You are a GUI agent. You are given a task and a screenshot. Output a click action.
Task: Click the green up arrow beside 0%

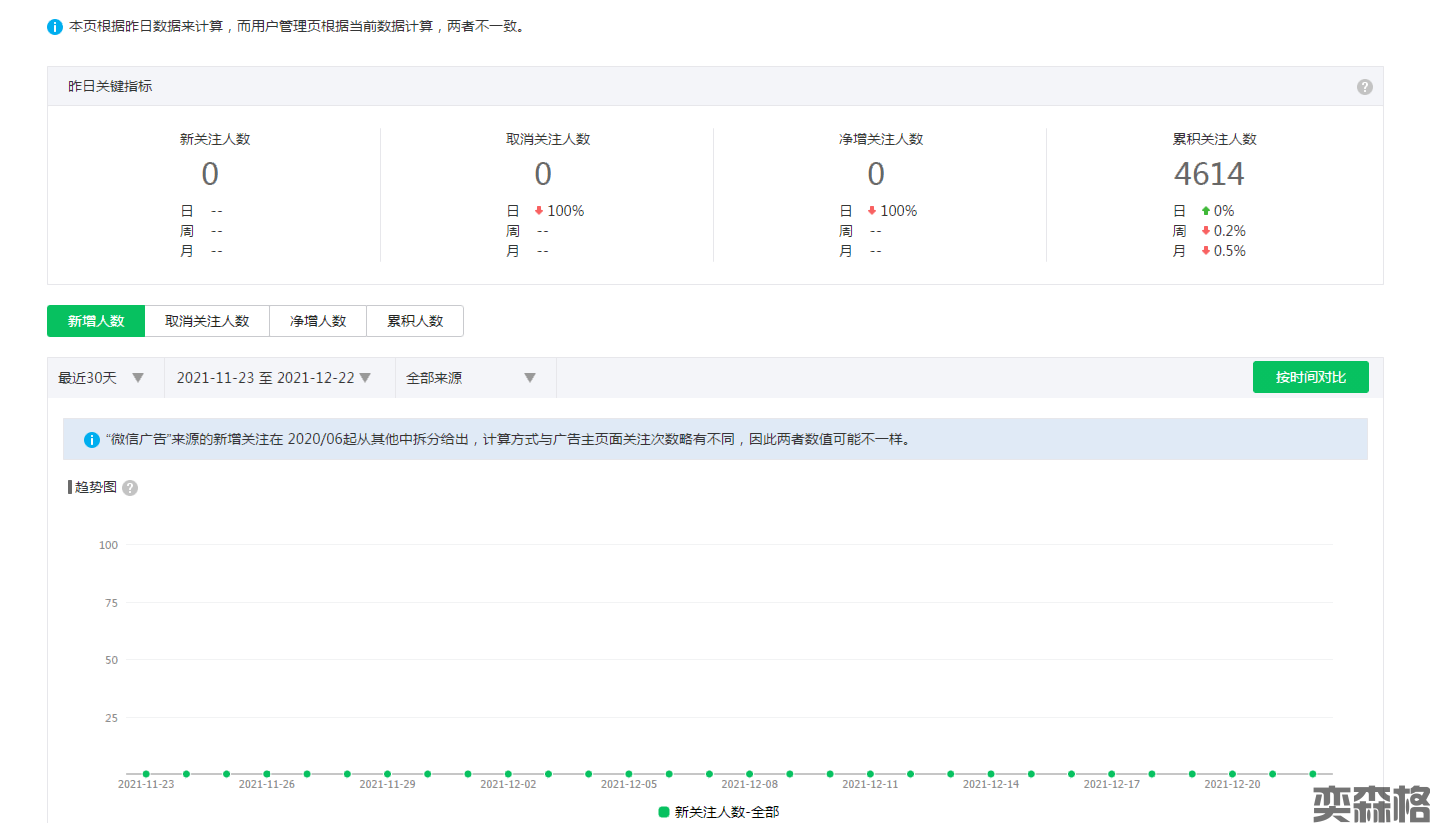(1205, 211)
